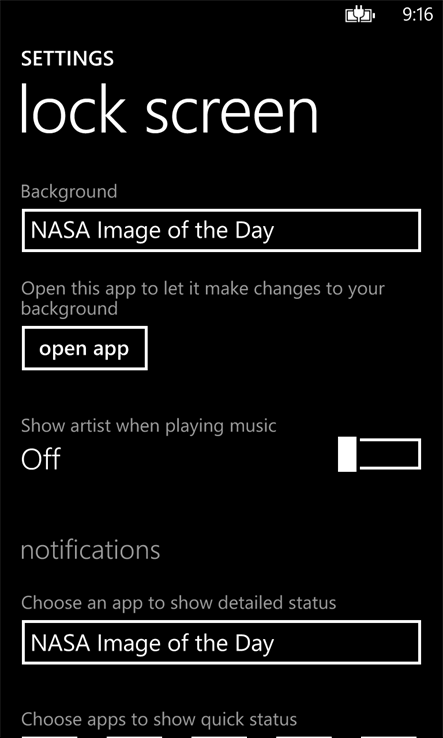
Task: Tap the lock screen page title
Action: click(169, 110)
